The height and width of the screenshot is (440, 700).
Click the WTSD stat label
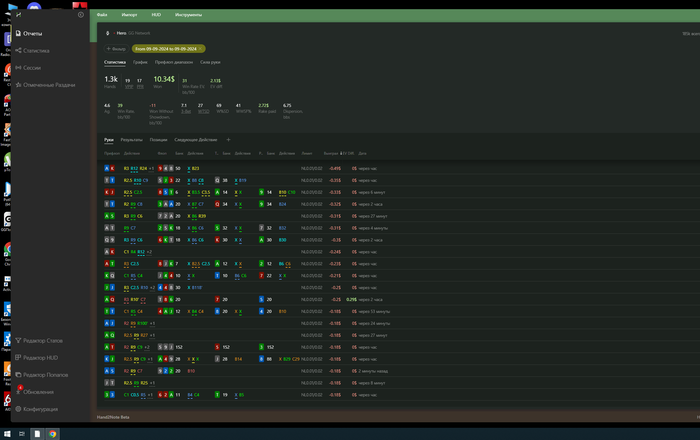pos(204,112)
